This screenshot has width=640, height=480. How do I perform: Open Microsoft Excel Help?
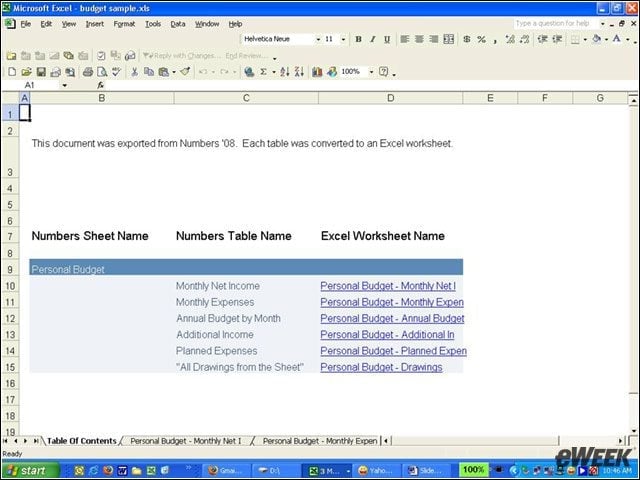pyautogui.click(x=384, y=72)
